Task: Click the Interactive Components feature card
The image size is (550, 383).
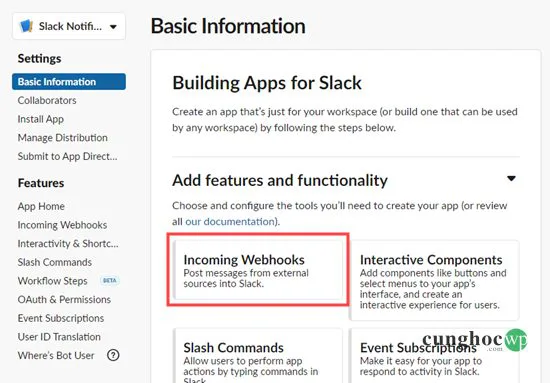Action: tap(434, 280)
